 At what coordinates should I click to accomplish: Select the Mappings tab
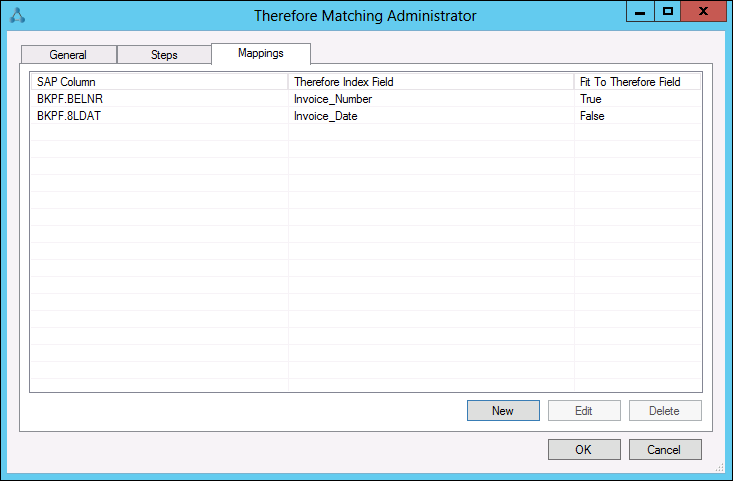pos(260,53)
